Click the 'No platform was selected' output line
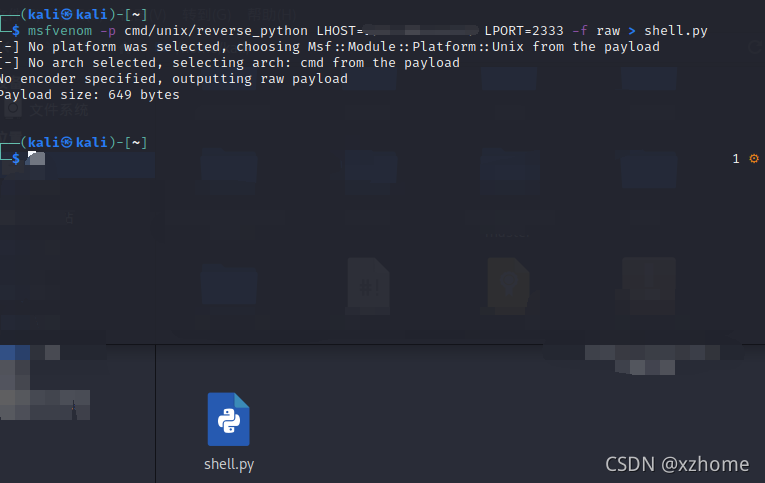This screenshot has height=483, width=765. (x=330, y=46)
